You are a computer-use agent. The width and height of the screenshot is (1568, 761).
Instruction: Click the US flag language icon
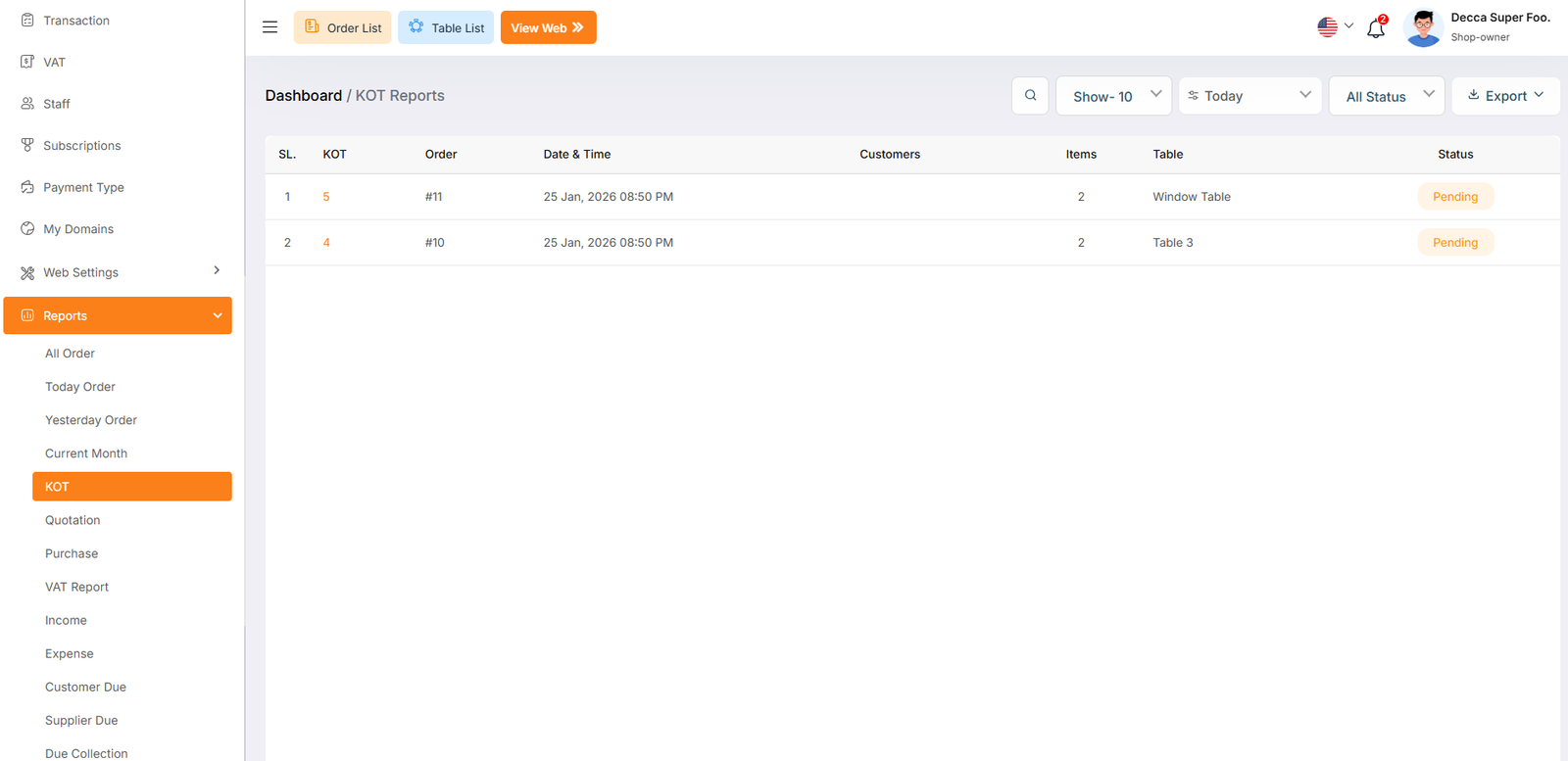point(1327,27)
